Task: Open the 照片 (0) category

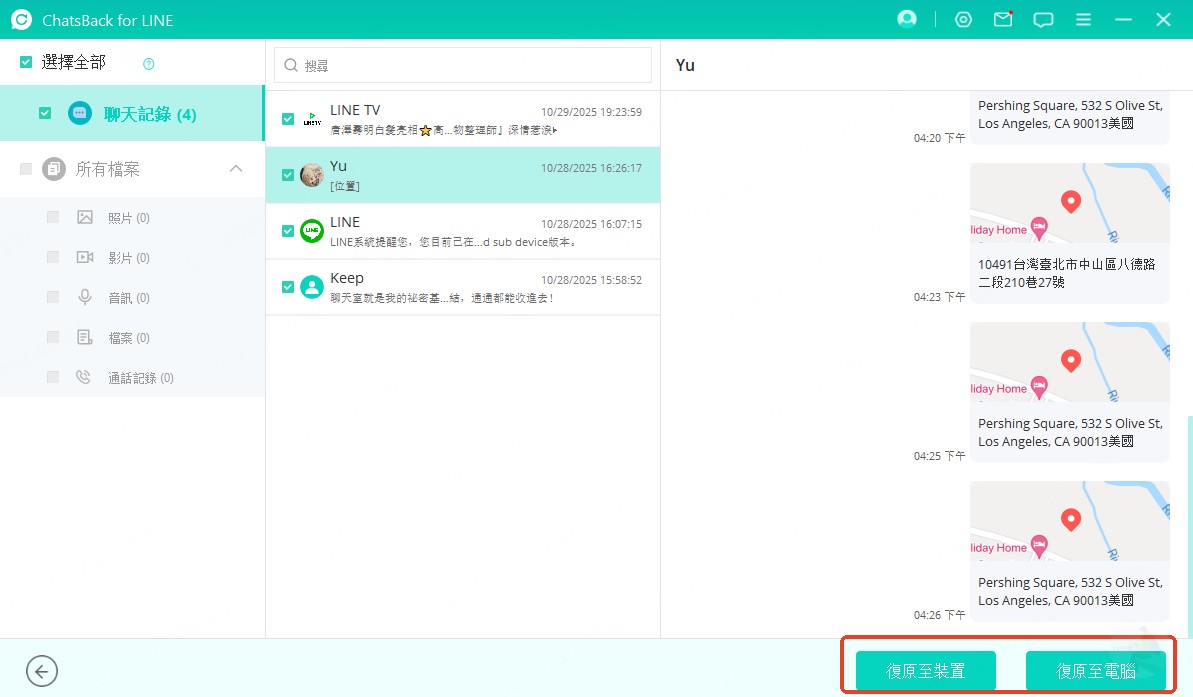Action: pos(129,218)
